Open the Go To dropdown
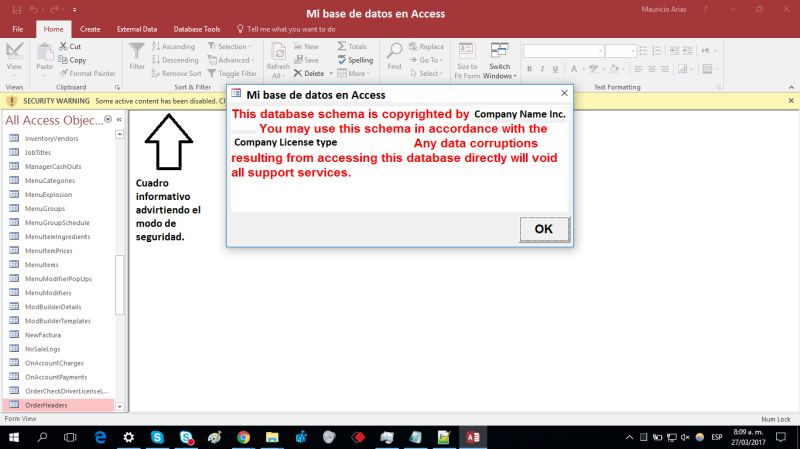Screen dimensions: 800x449 coord(426,60)
